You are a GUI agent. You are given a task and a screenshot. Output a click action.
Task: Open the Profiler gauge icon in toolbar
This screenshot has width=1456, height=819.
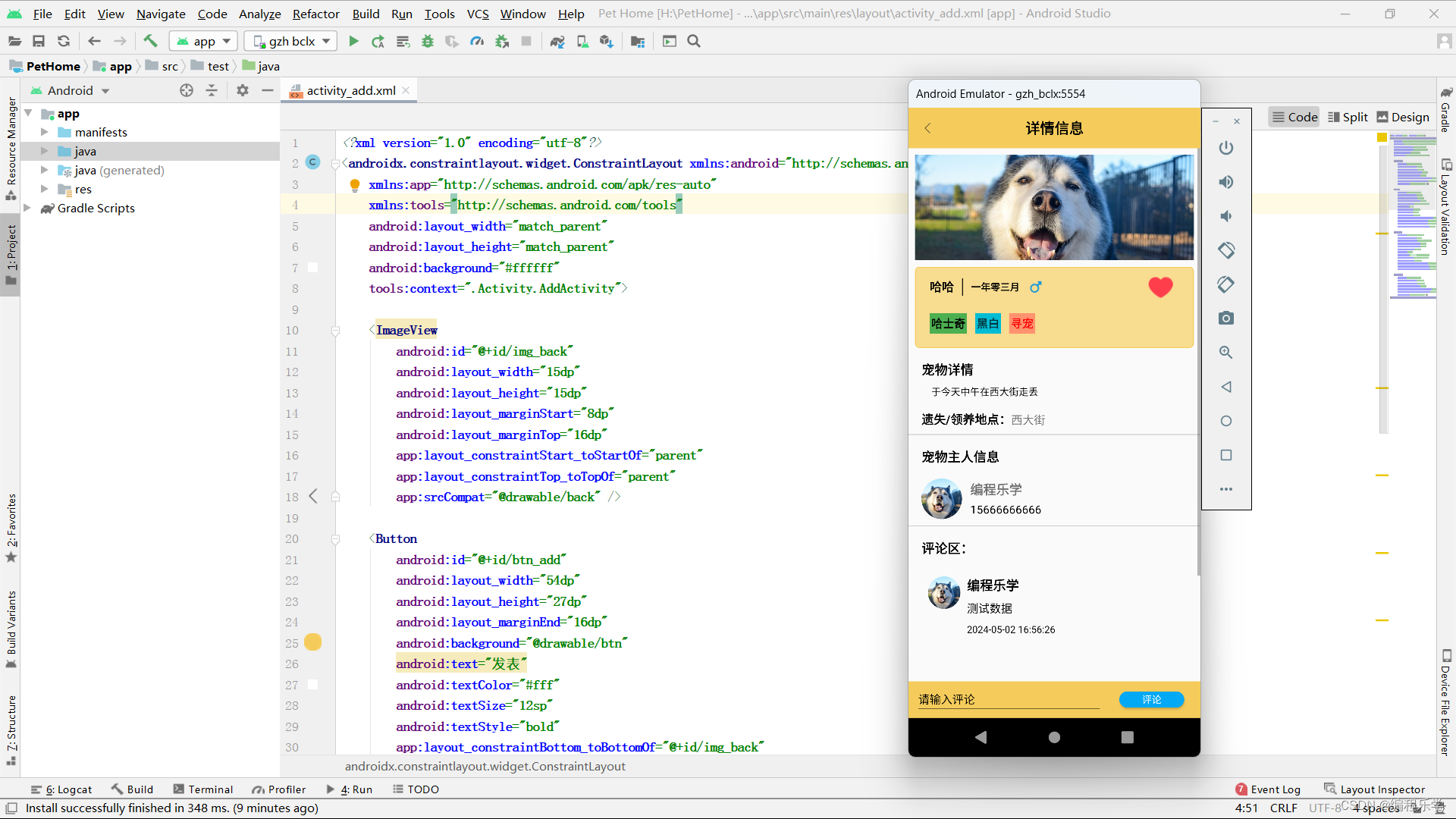point(477,42)
